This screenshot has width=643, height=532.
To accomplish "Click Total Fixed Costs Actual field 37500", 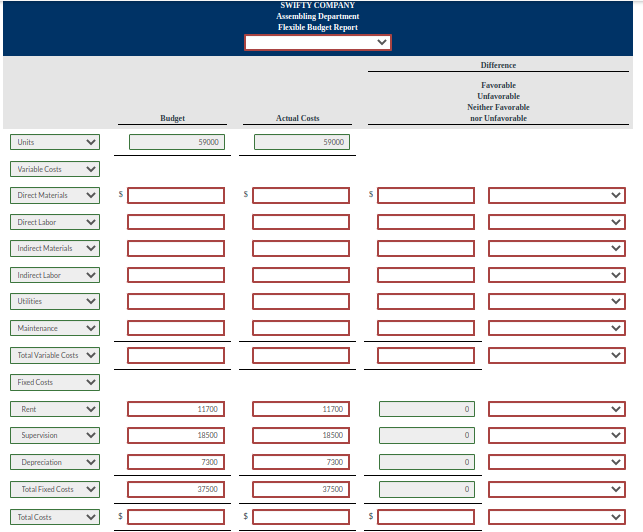I will (301, 489).
